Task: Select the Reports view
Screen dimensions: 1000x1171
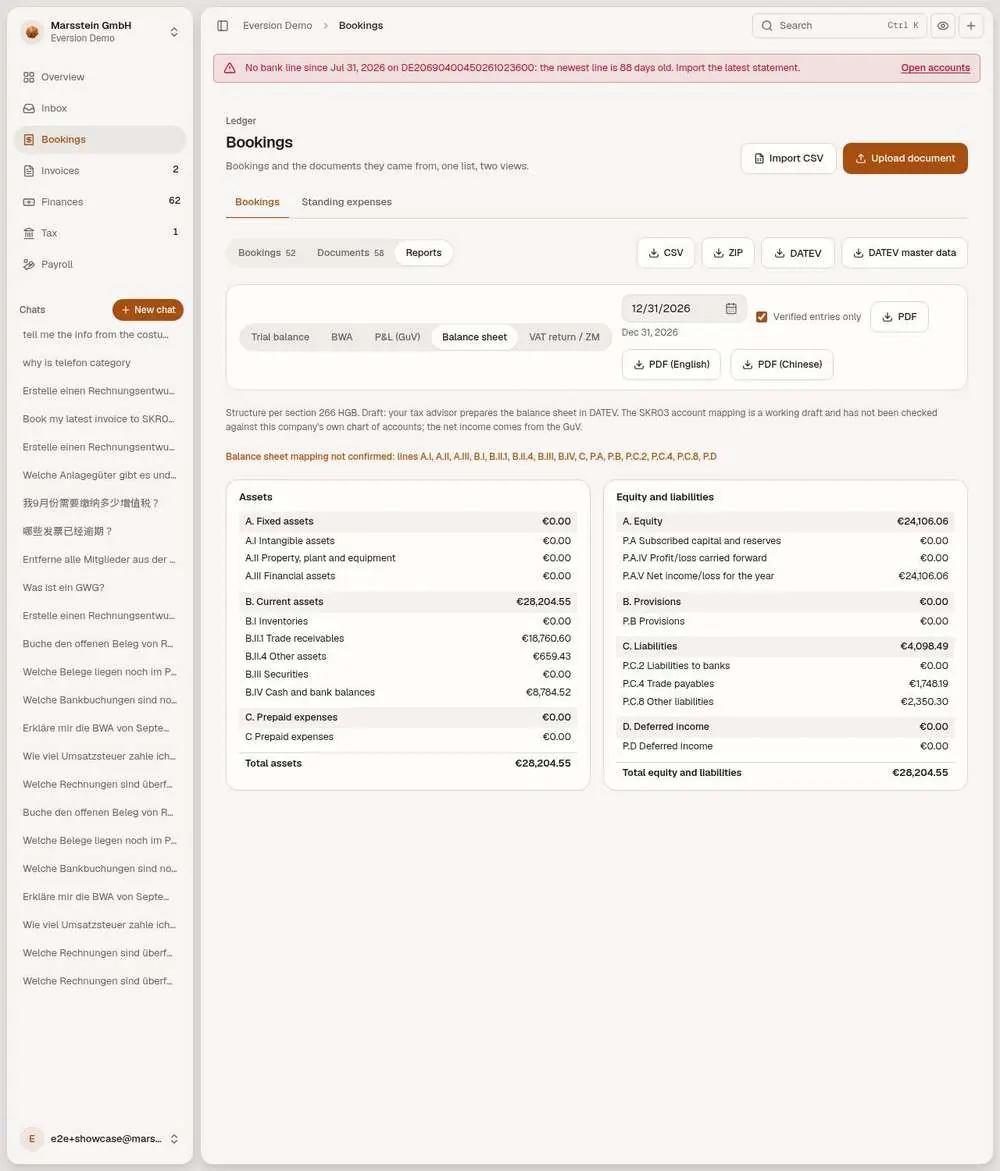Action: 423,253
